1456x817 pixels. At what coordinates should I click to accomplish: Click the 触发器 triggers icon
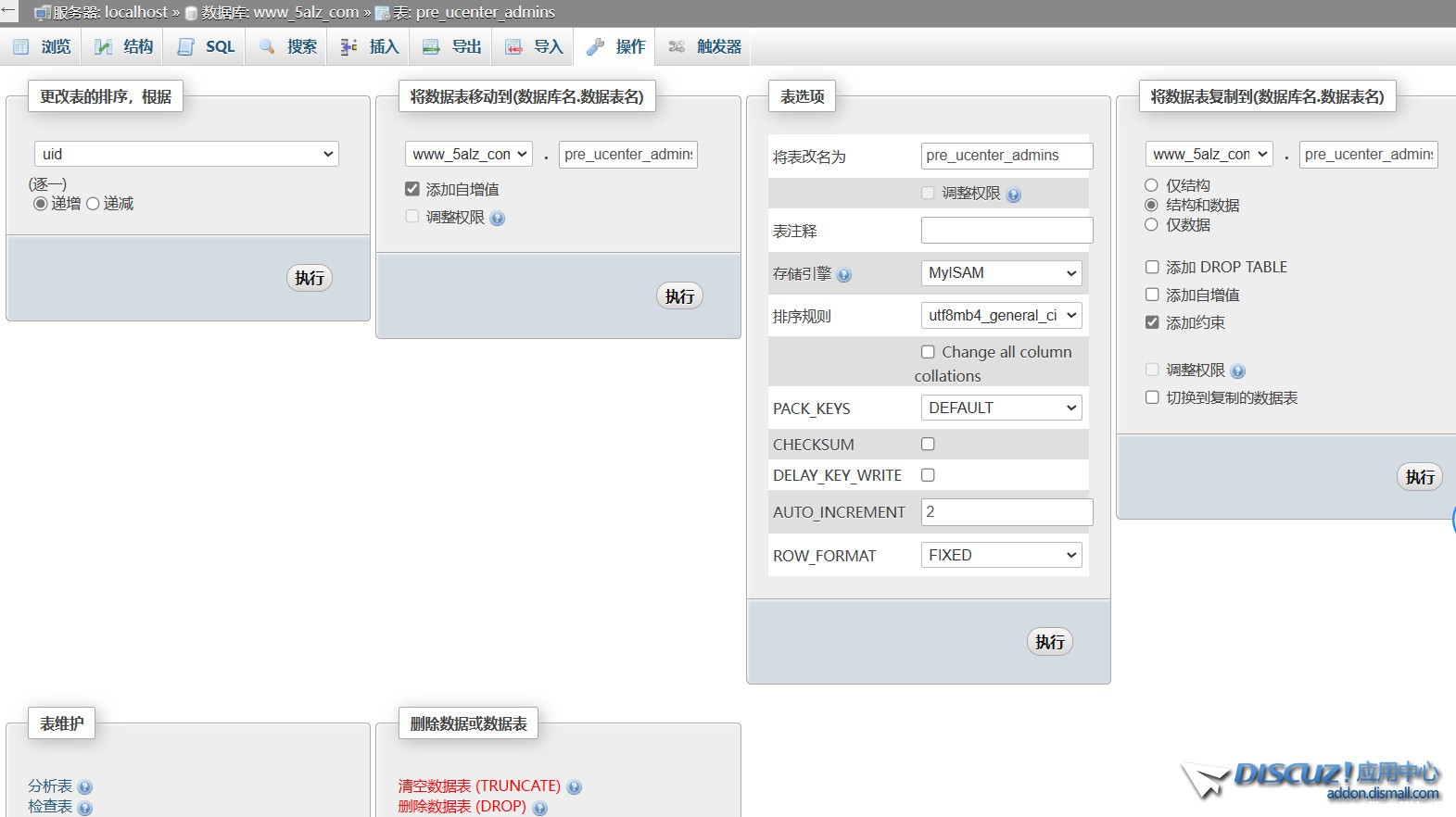(x=677, y=47)
